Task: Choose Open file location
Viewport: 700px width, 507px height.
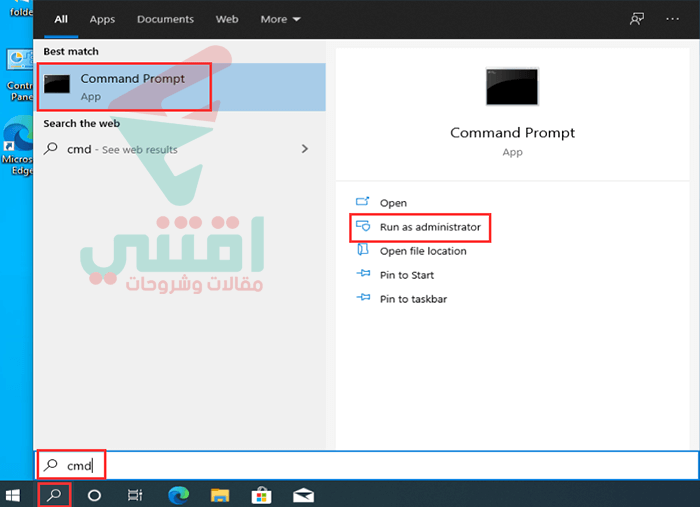Action: [x=423, y=251]
